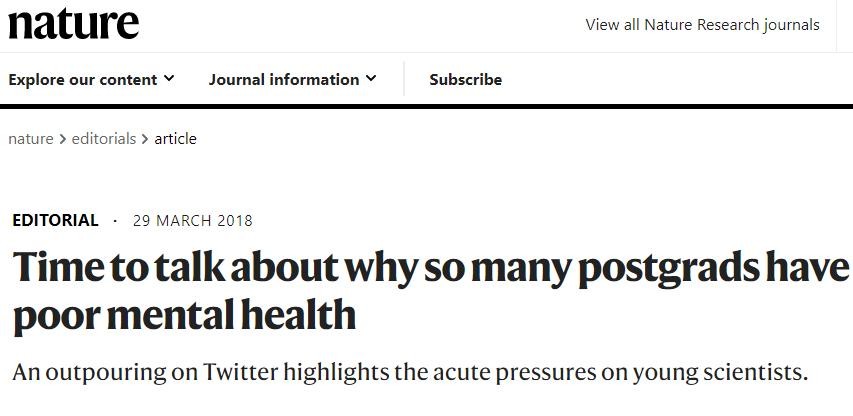Screen dimensions: 853x416
Task: Click breadcrumb arrow between nature and editorials
Action: (63, 139)
